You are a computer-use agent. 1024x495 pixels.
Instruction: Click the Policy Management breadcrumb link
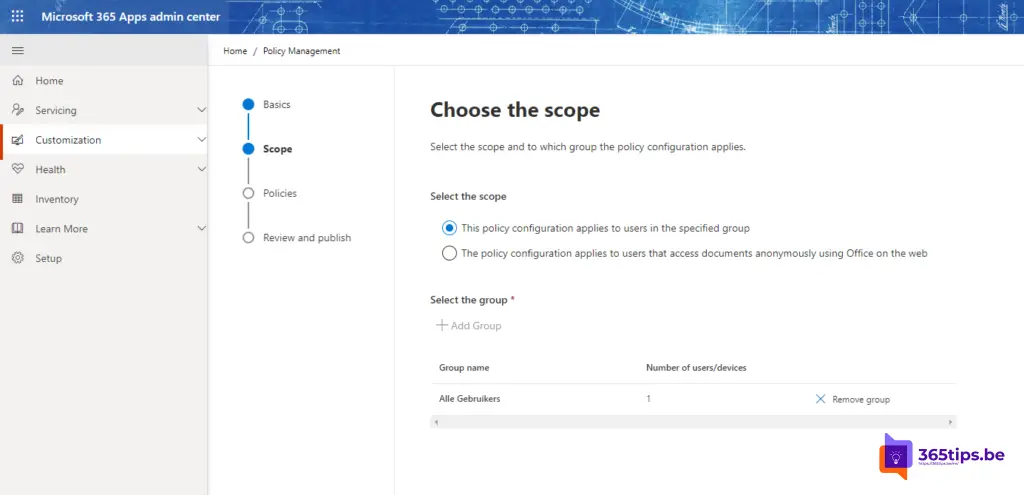(x=302, y=51)
